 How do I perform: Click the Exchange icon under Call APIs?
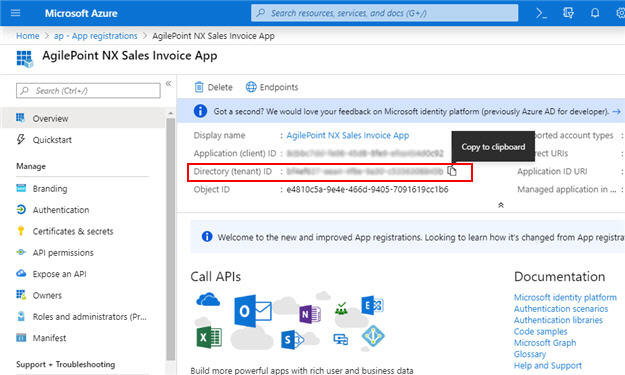372,305
